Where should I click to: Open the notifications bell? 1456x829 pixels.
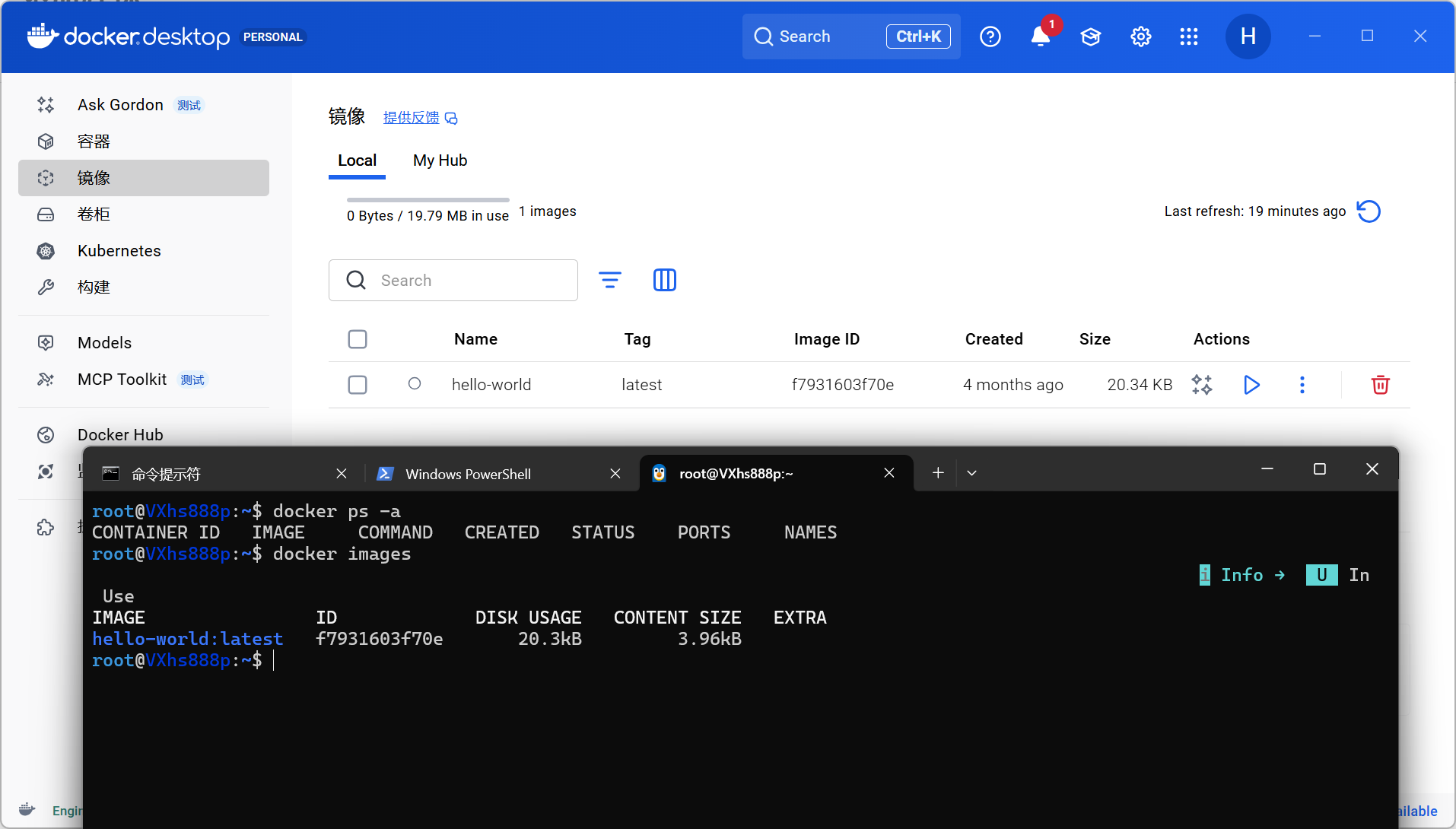pos(1040,37)
